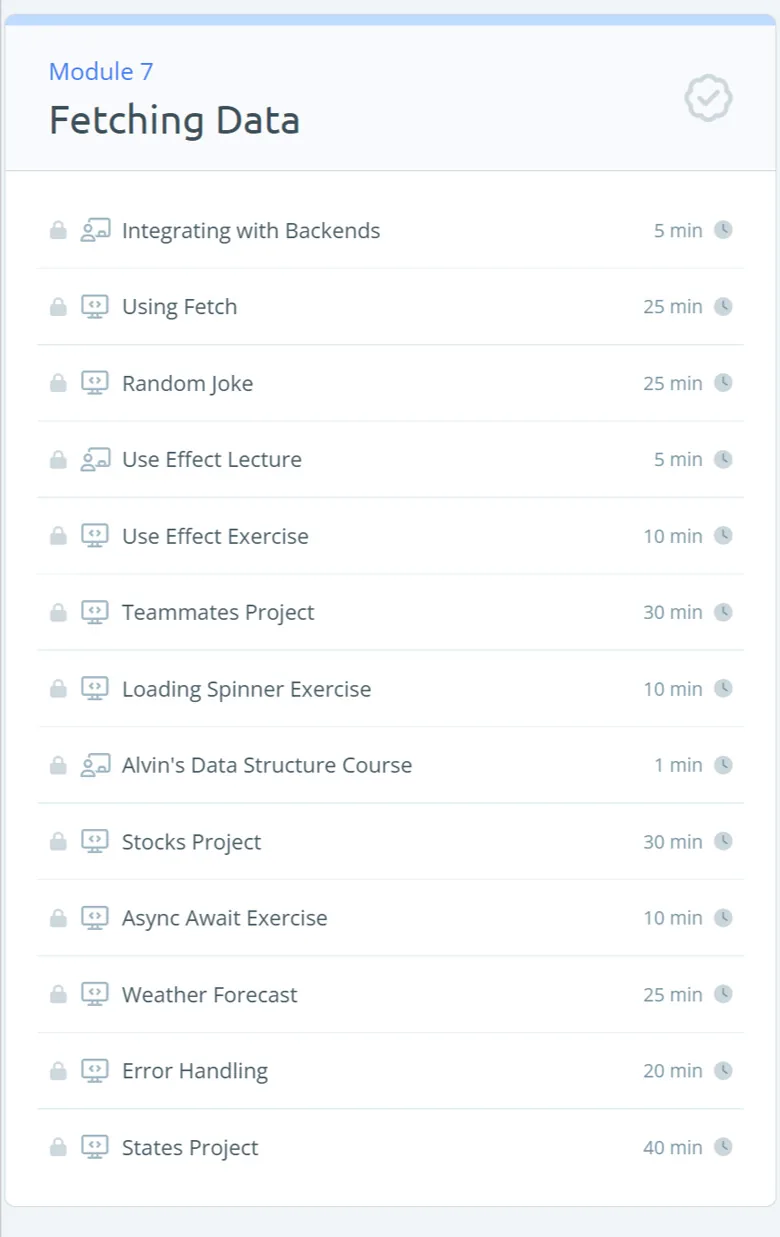Click the lock icon beside Error Handling
780x1237 pixels.
58,1071
